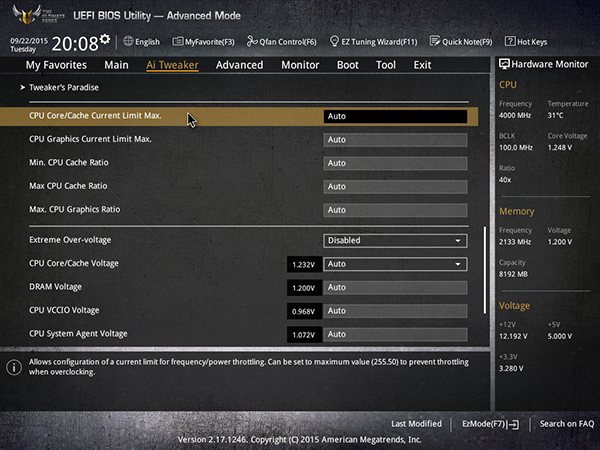This screenshot has height=450, width=600.
Task: Click the 5.000 V reading
Action: pyautogui.click(x=560, y=336)
